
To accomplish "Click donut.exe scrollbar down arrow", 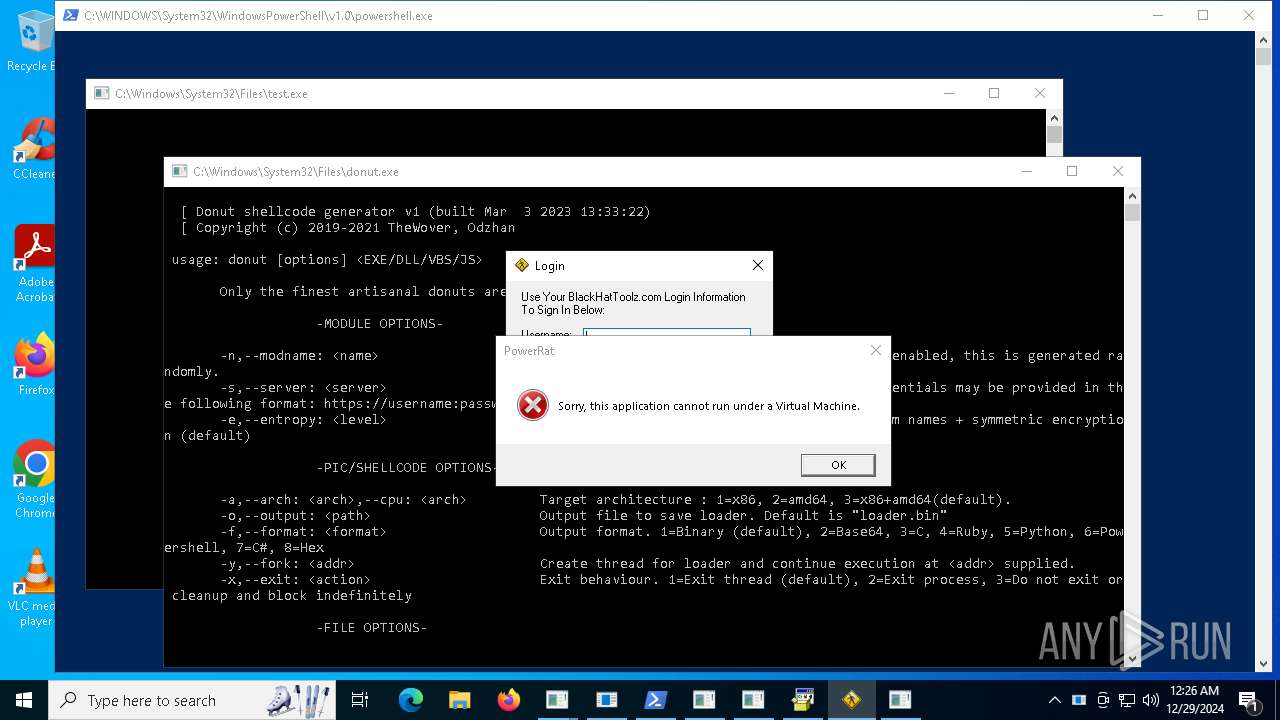I will coord(1132,659).
